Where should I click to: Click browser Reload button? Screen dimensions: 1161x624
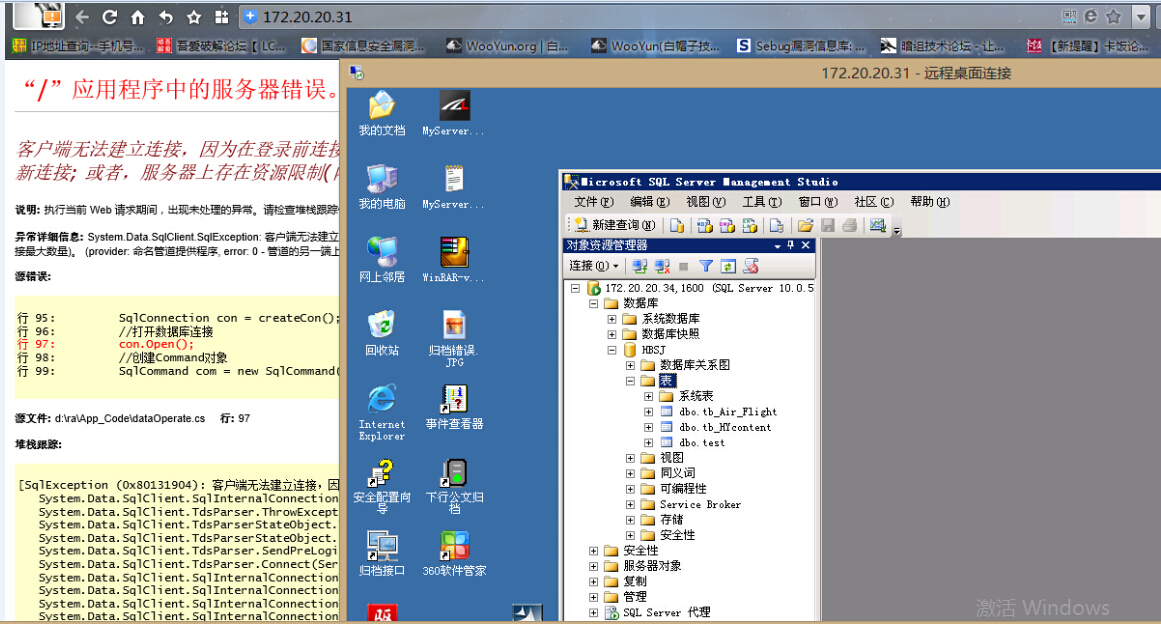tap(110, 17)
